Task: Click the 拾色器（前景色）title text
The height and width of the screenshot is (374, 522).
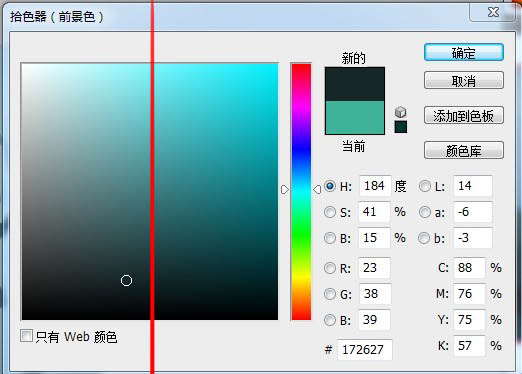Action: (56, 16)
